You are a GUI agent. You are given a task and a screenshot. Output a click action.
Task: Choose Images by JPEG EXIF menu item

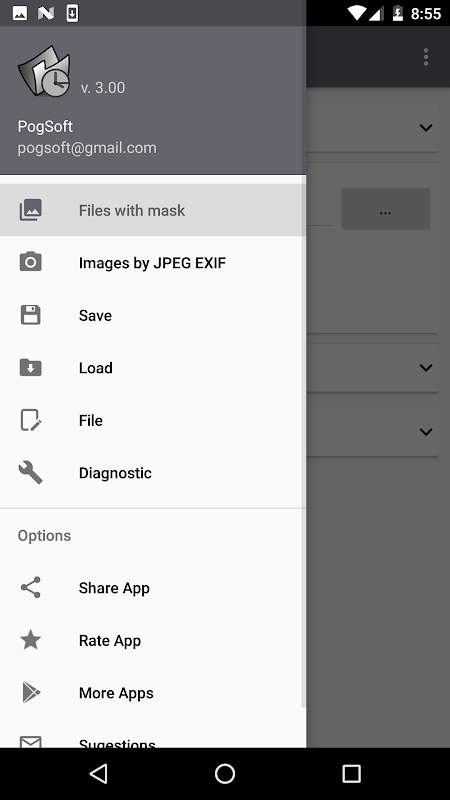(153, 262)
